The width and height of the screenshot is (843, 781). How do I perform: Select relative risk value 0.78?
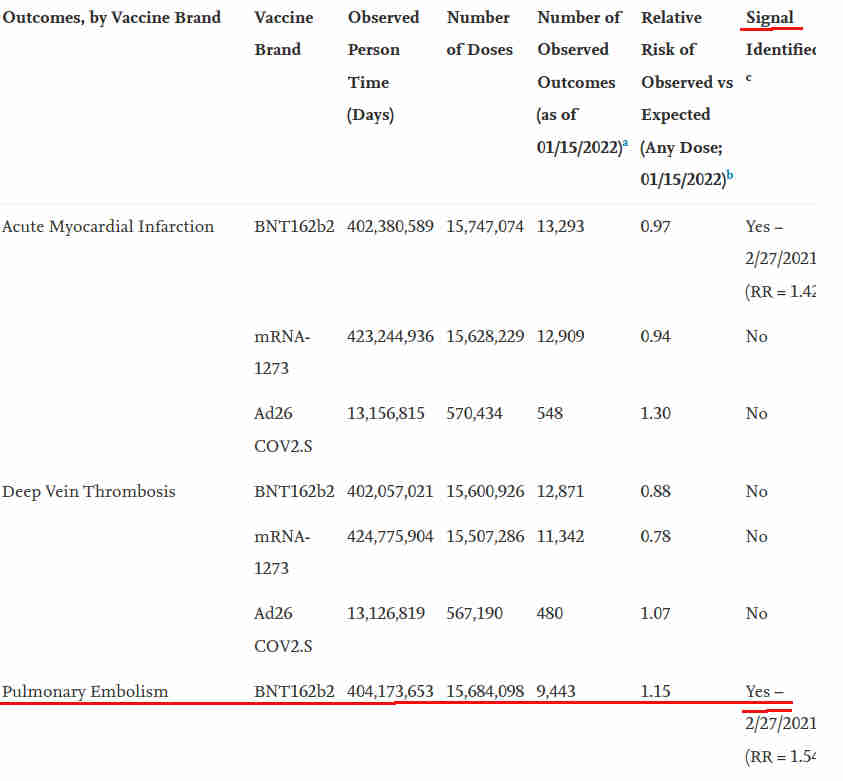(655, 536)
